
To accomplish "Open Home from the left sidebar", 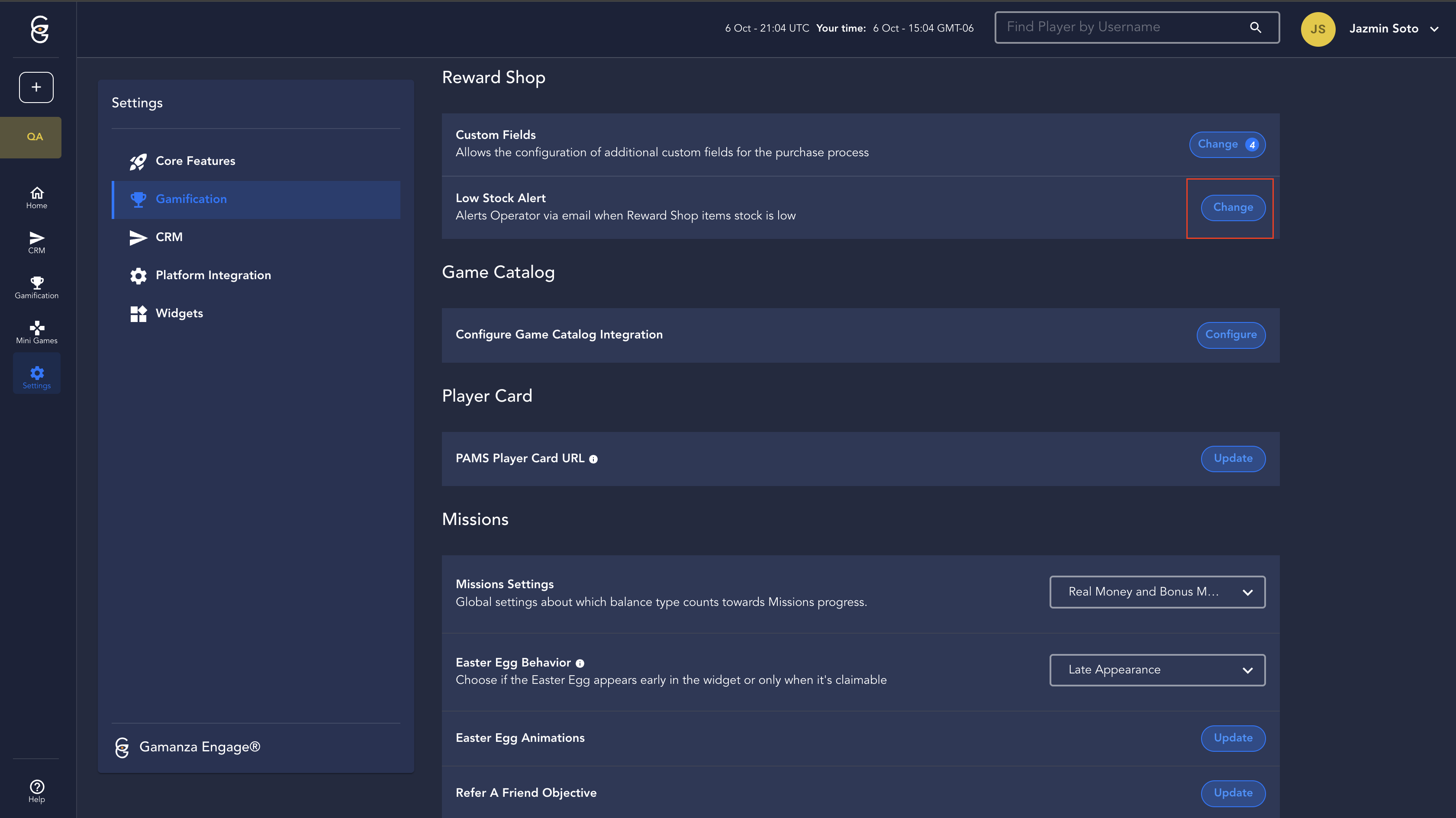I will coord(37,197).
